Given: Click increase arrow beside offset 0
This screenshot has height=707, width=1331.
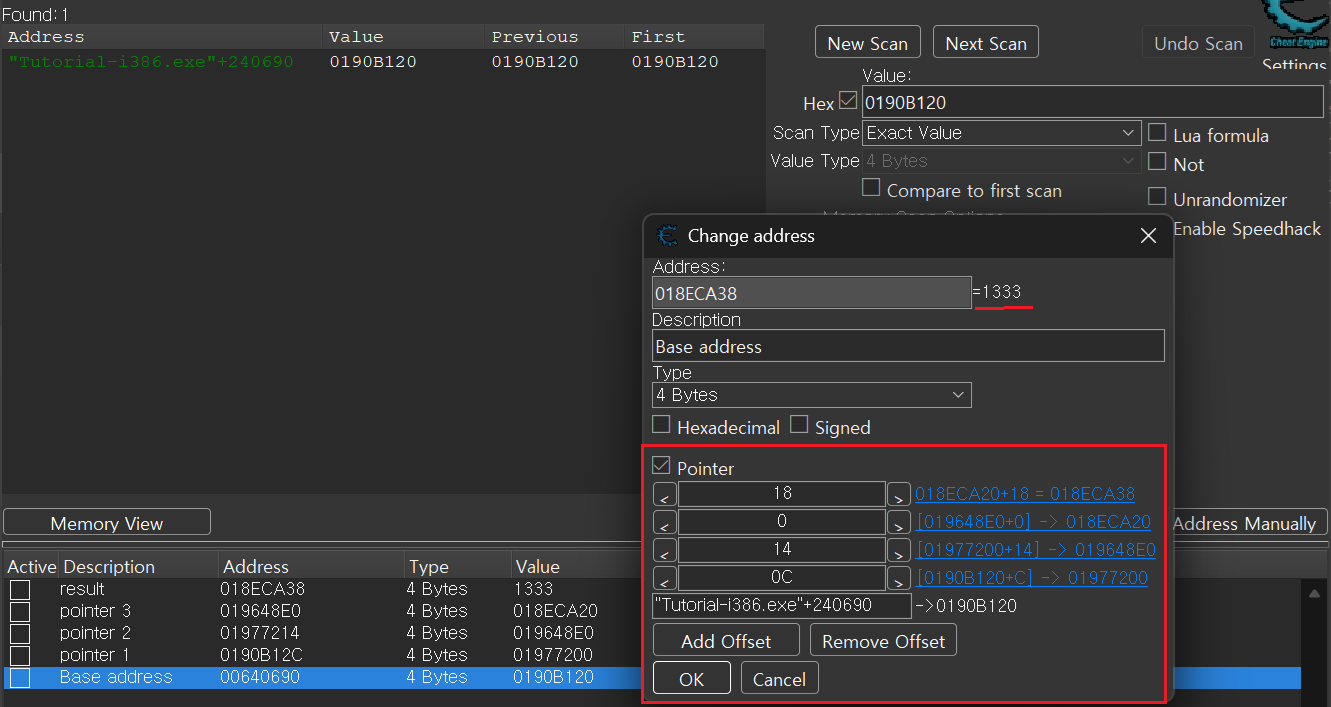Looking at the screenshot, I should point(898,522).
